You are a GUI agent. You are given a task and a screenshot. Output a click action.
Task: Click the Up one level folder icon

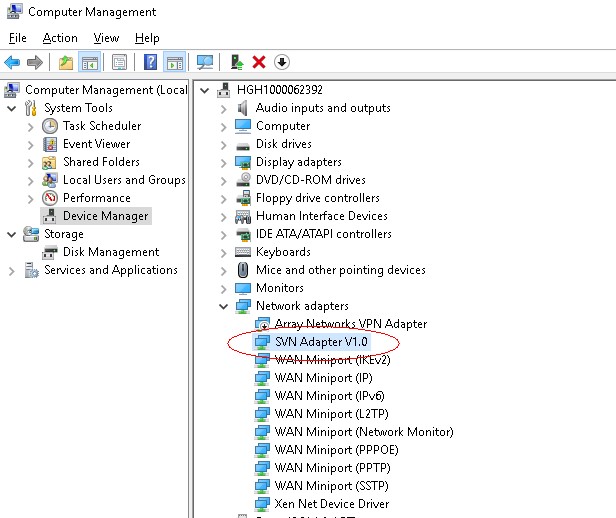[x=66, y=62]
